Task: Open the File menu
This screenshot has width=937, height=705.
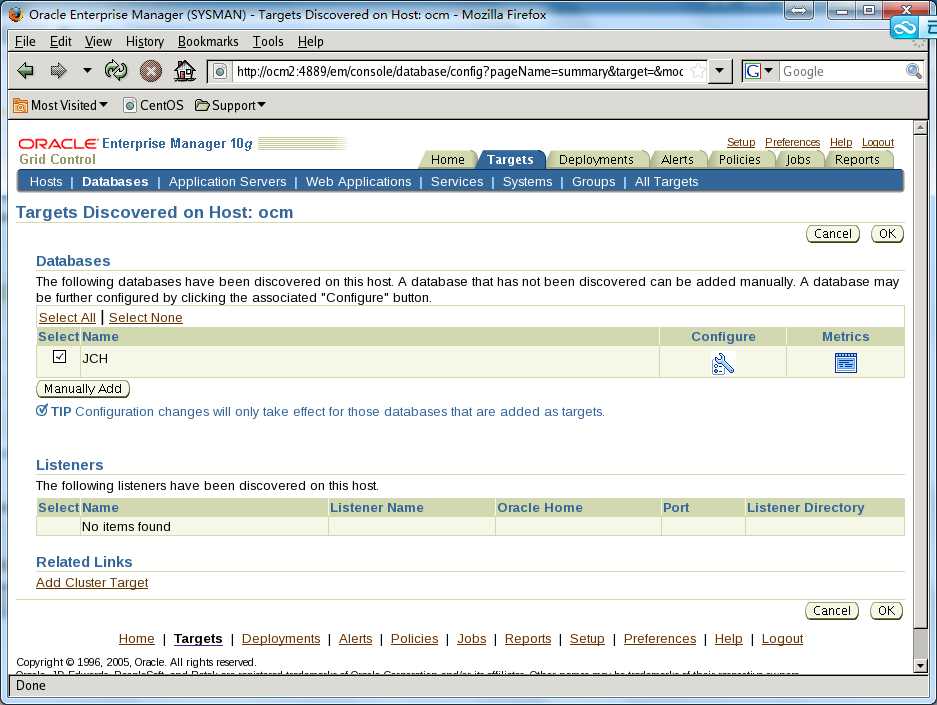Action: [25, 41]
